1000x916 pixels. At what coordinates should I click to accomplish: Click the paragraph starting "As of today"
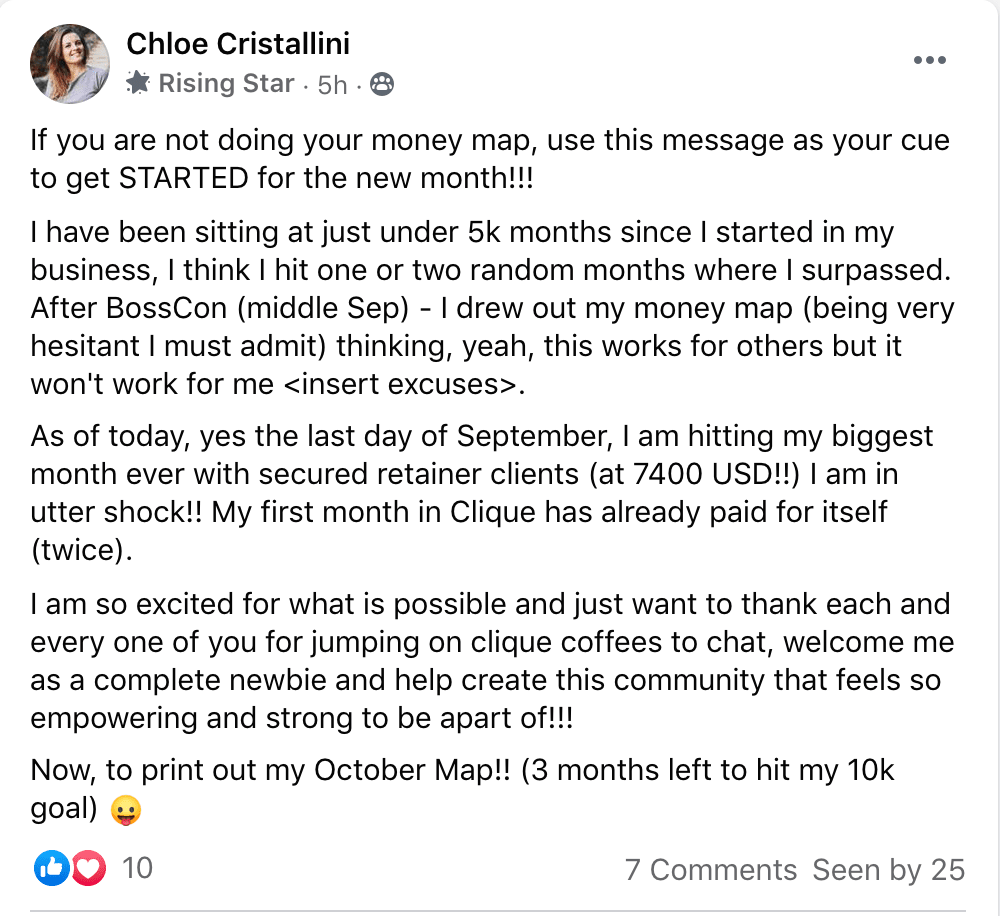[482, 493]
